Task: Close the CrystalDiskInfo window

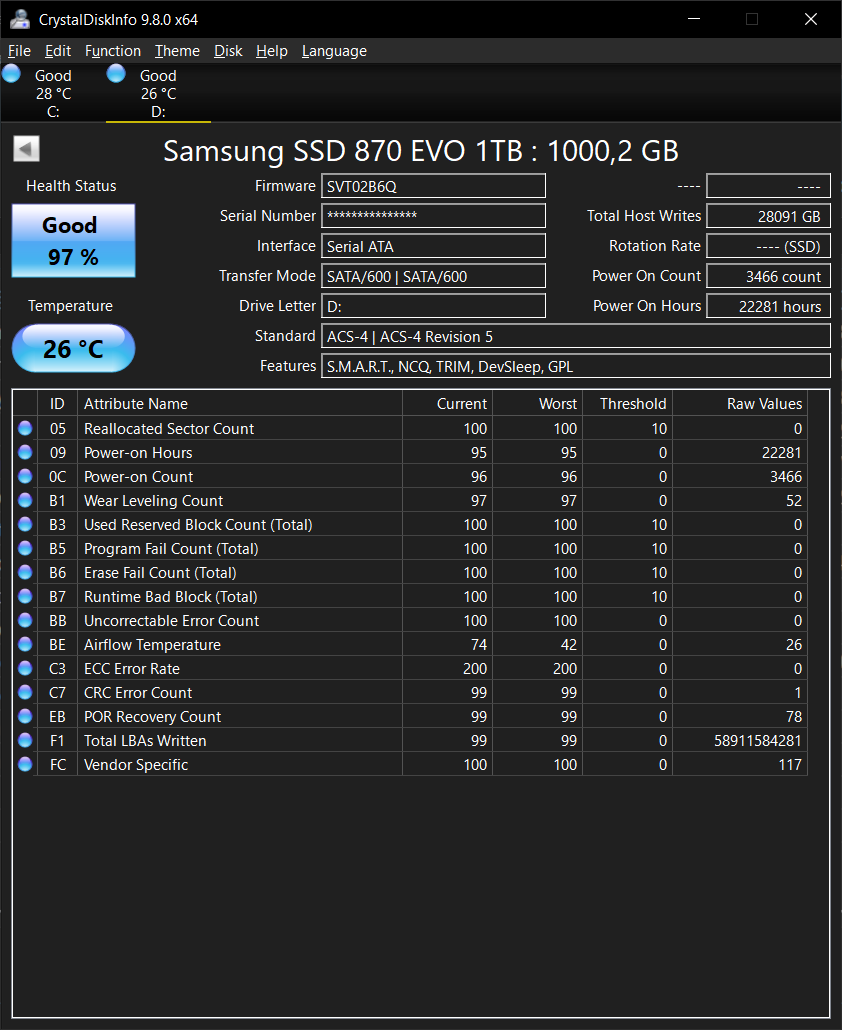Action: [x=811, y=19]
